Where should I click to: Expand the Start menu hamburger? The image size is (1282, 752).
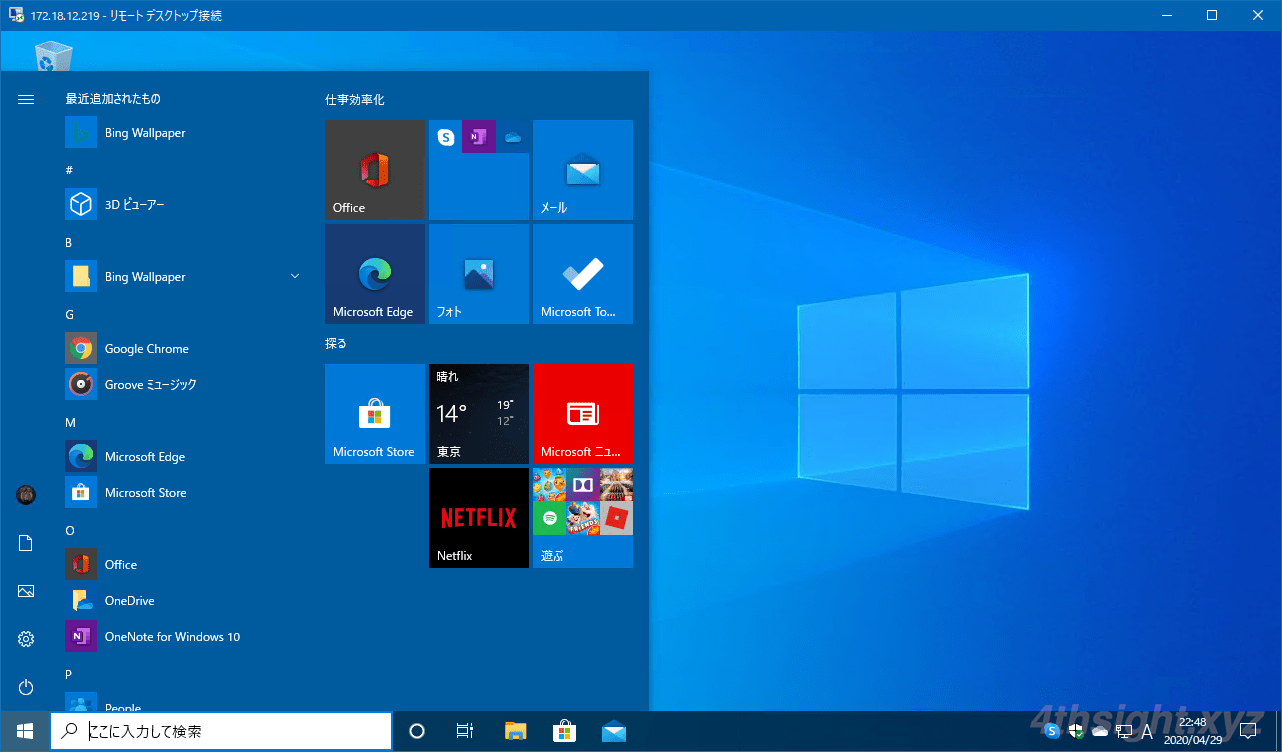click(x=26, y=99)
